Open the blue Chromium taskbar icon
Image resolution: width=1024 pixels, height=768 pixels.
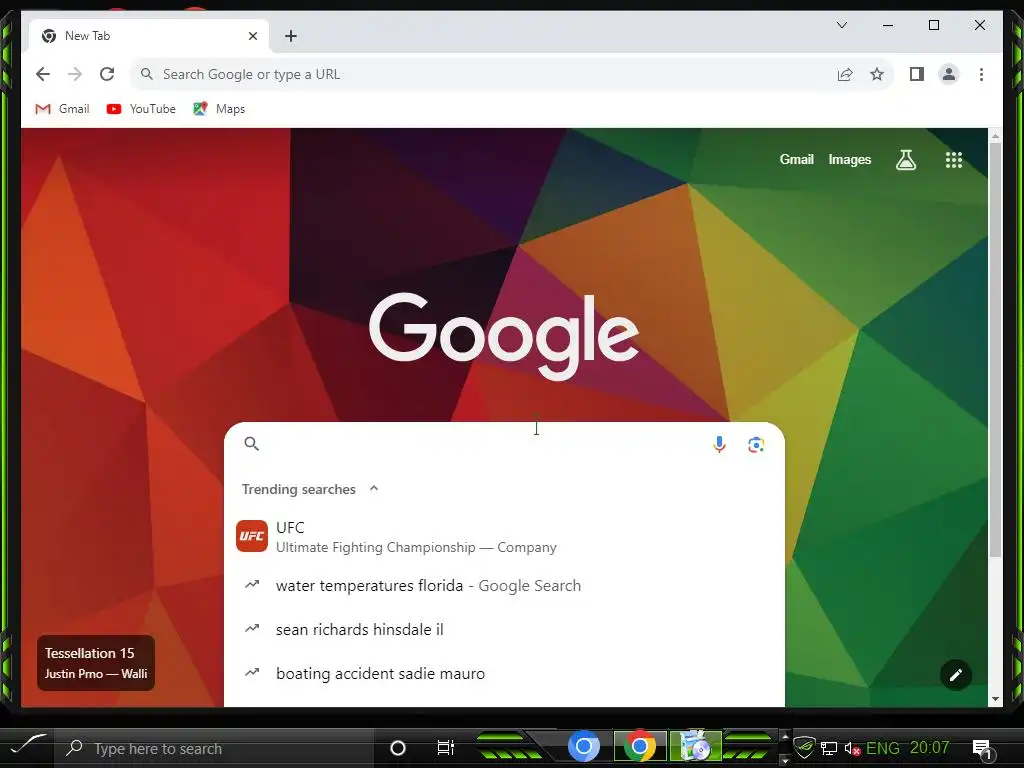pyautogui.click(x=584, y=746)
